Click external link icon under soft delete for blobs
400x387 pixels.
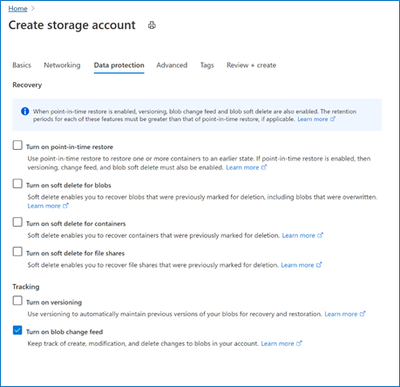(66, 206)
